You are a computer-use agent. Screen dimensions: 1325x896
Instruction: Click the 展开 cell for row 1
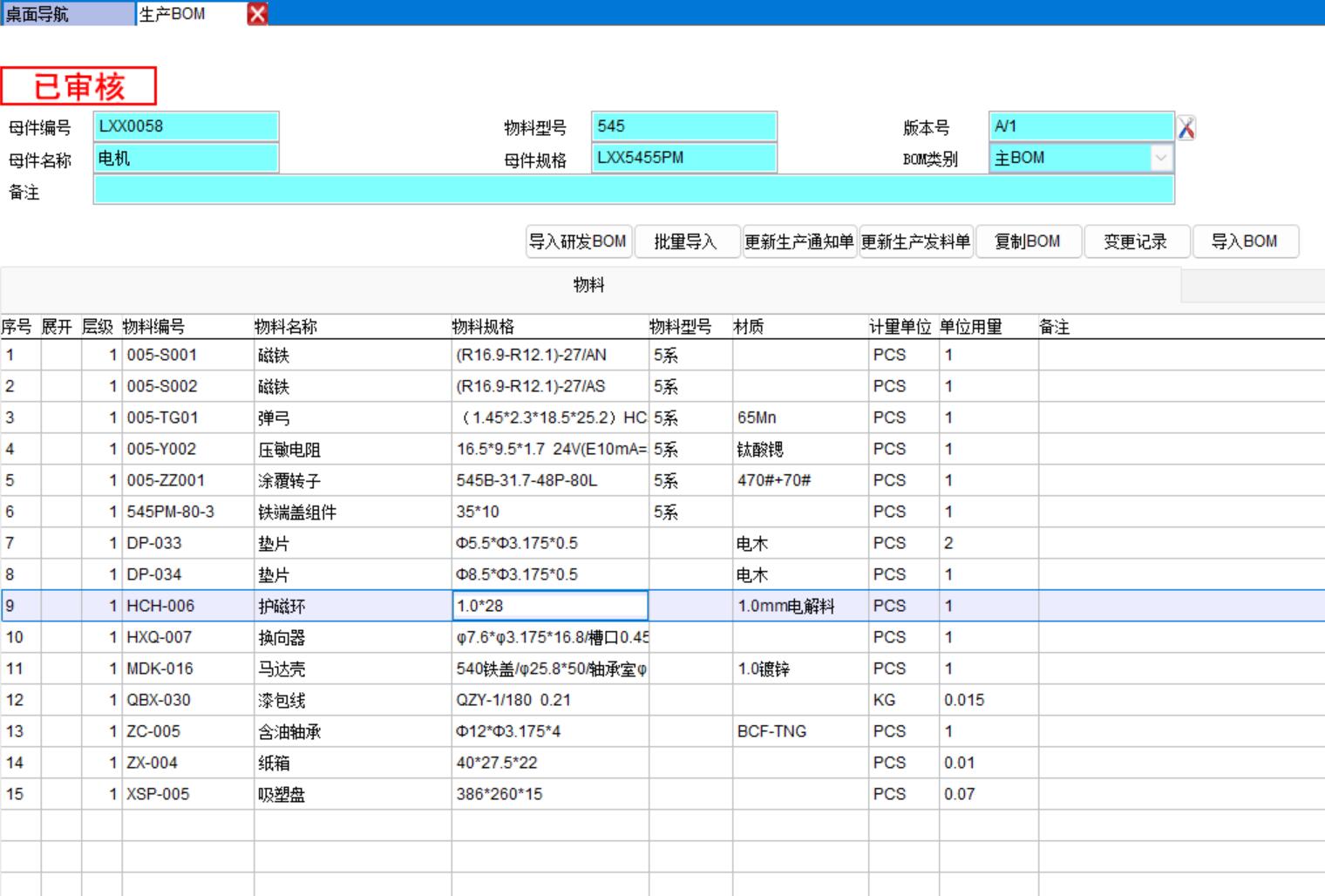(x=60, y=355)
